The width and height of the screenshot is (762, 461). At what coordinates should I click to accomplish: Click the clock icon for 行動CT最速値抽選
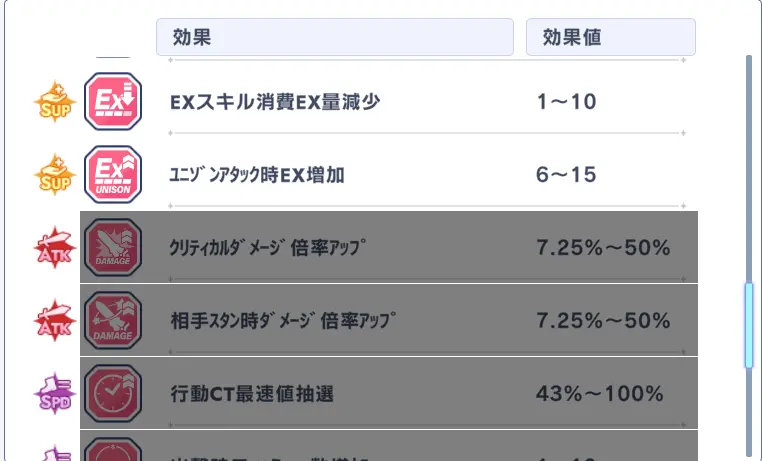(113, 393)
